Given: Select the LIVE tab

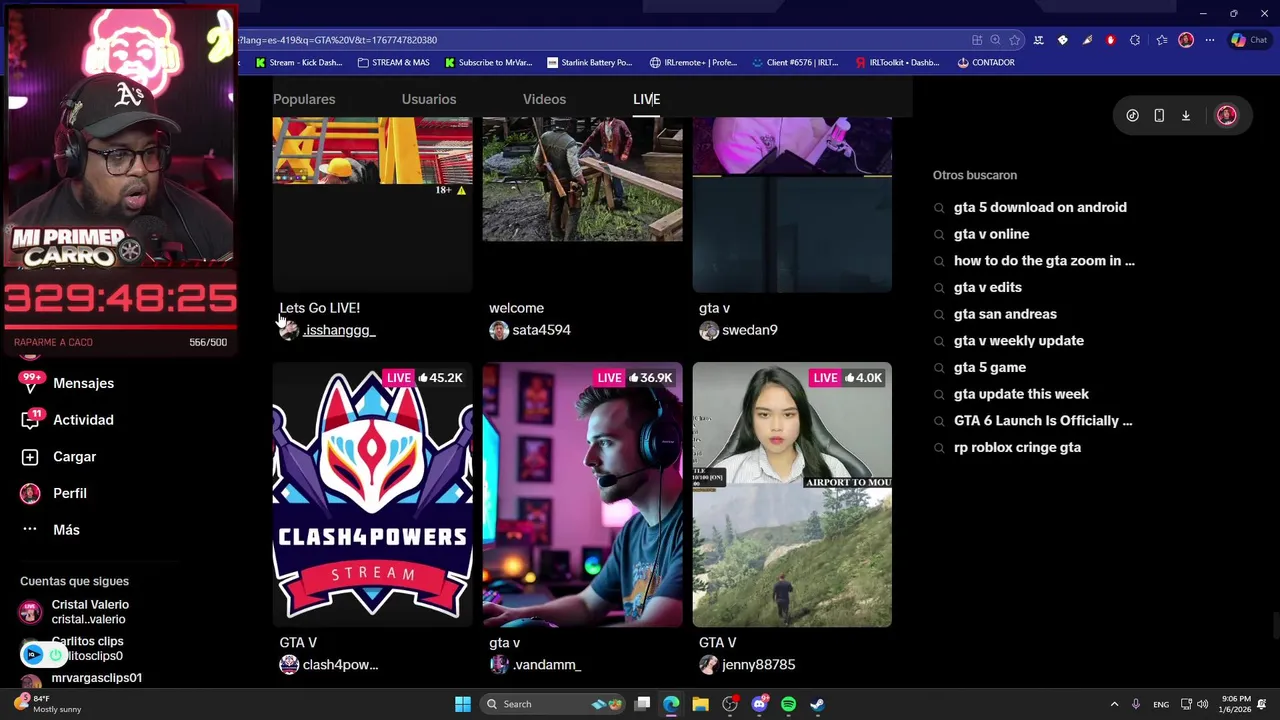Looking at the screenshot, I should point(646,99).
